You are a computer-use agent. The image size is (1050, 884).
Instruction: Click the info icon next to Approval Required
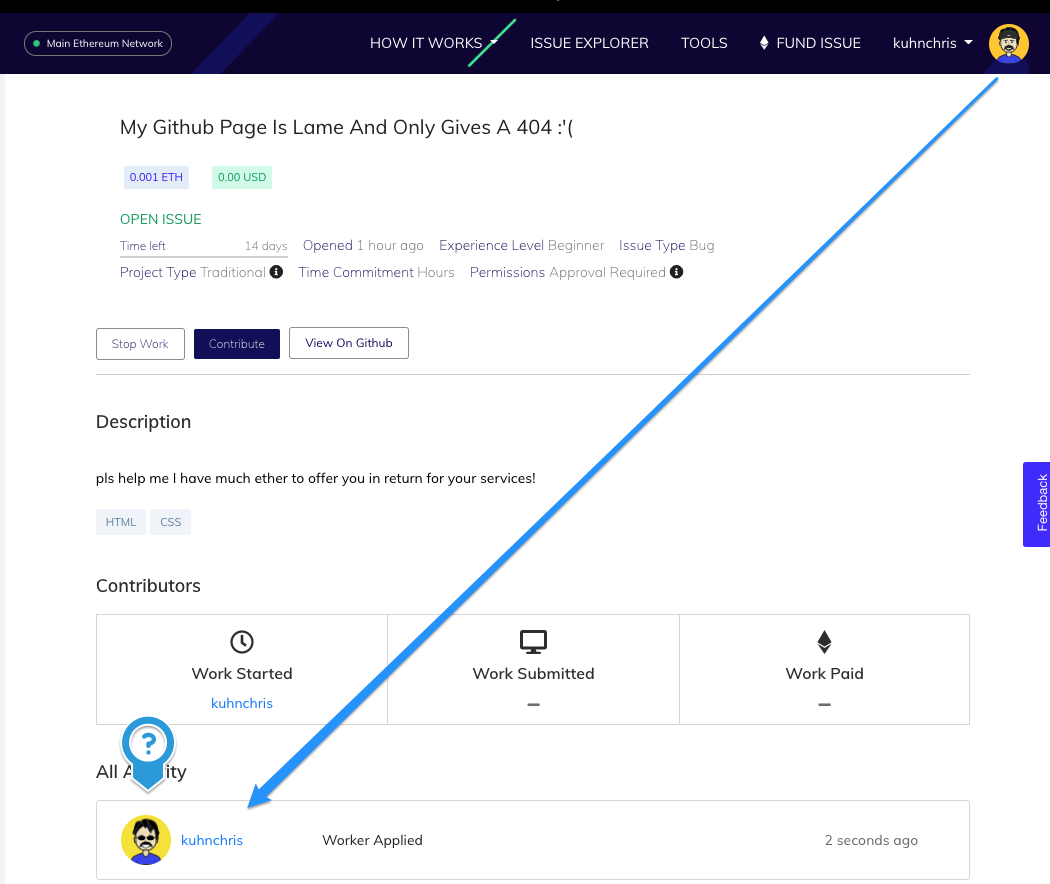pyautogui.click(x=676, y=272)
